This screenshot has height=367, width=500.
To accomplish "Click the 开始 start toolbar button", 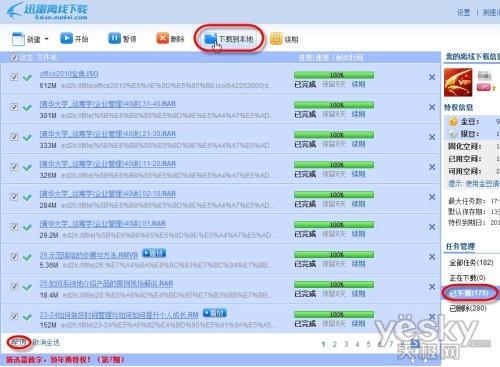I will pyautogui.click(x=74, y=39).
